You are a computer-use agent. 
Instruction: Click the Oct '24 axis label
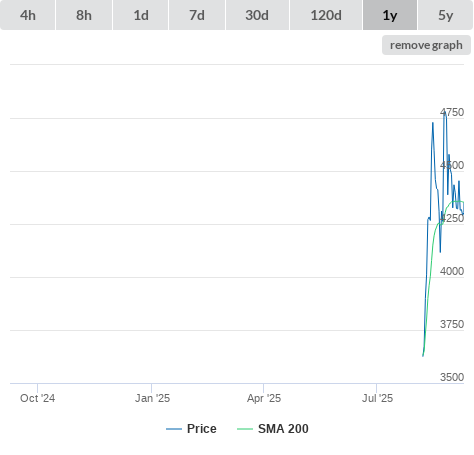[x=37, y=398]
